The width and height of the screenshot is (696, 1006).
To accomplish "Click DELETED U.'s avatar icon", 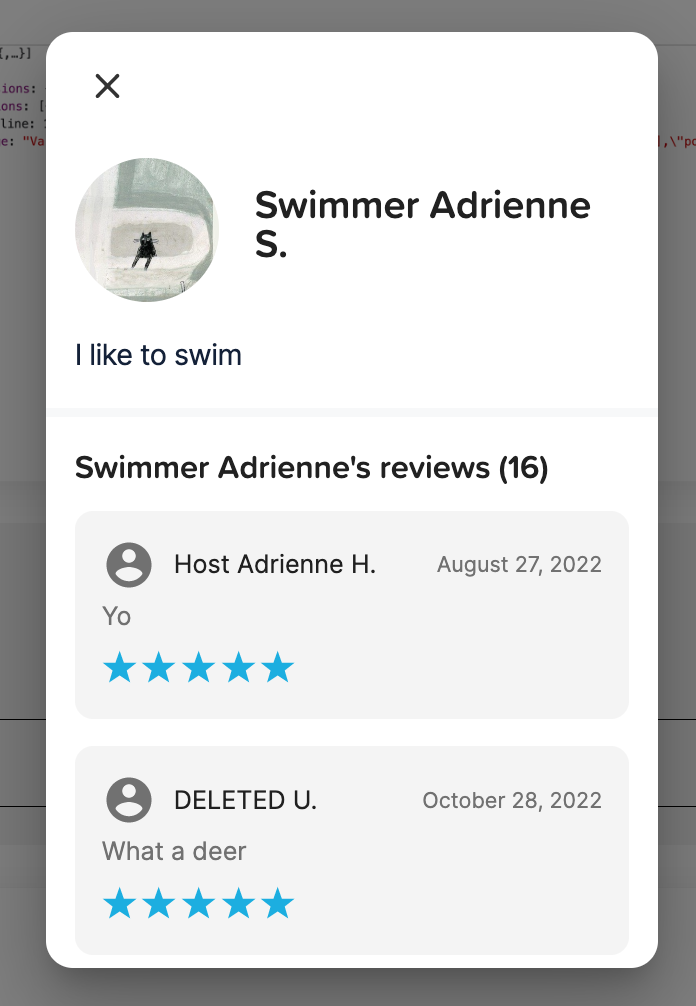I will (x=130, y=800).
